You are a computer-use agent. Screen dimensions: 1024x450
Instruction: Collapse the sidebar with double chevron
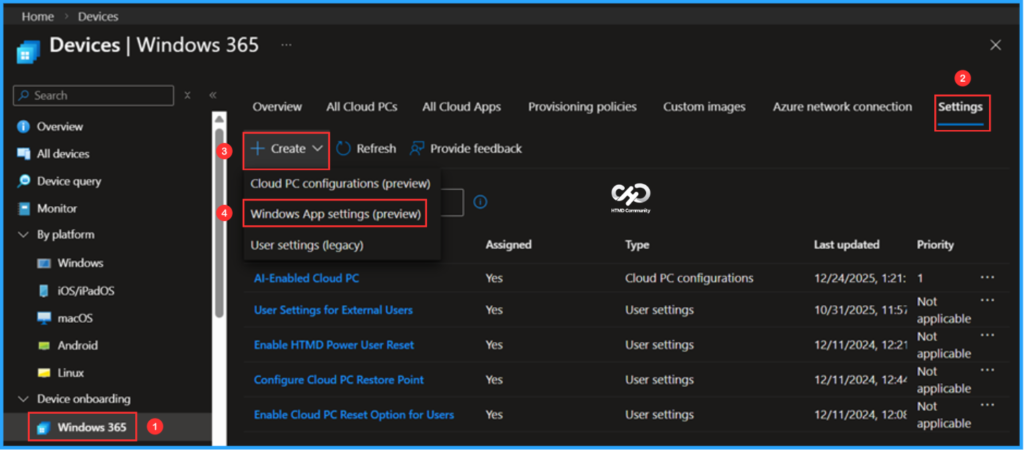(x=212, y=95)
